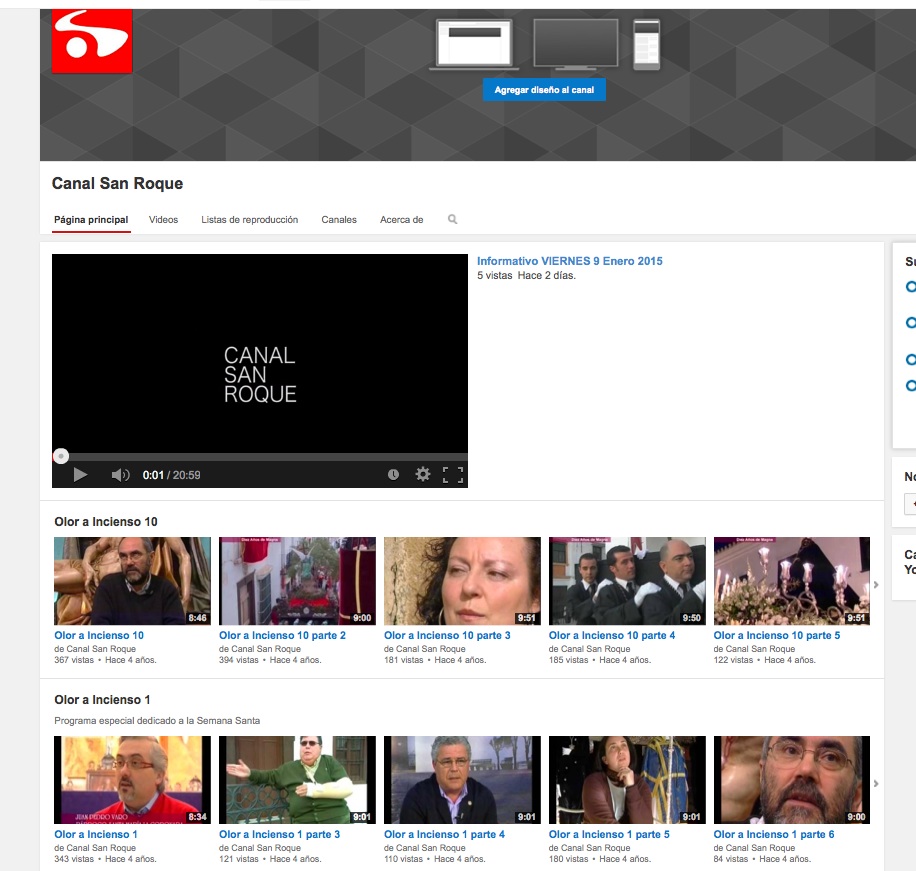916x871 pixels.
Task: Mute the video player volume
Action: [120, 475]
